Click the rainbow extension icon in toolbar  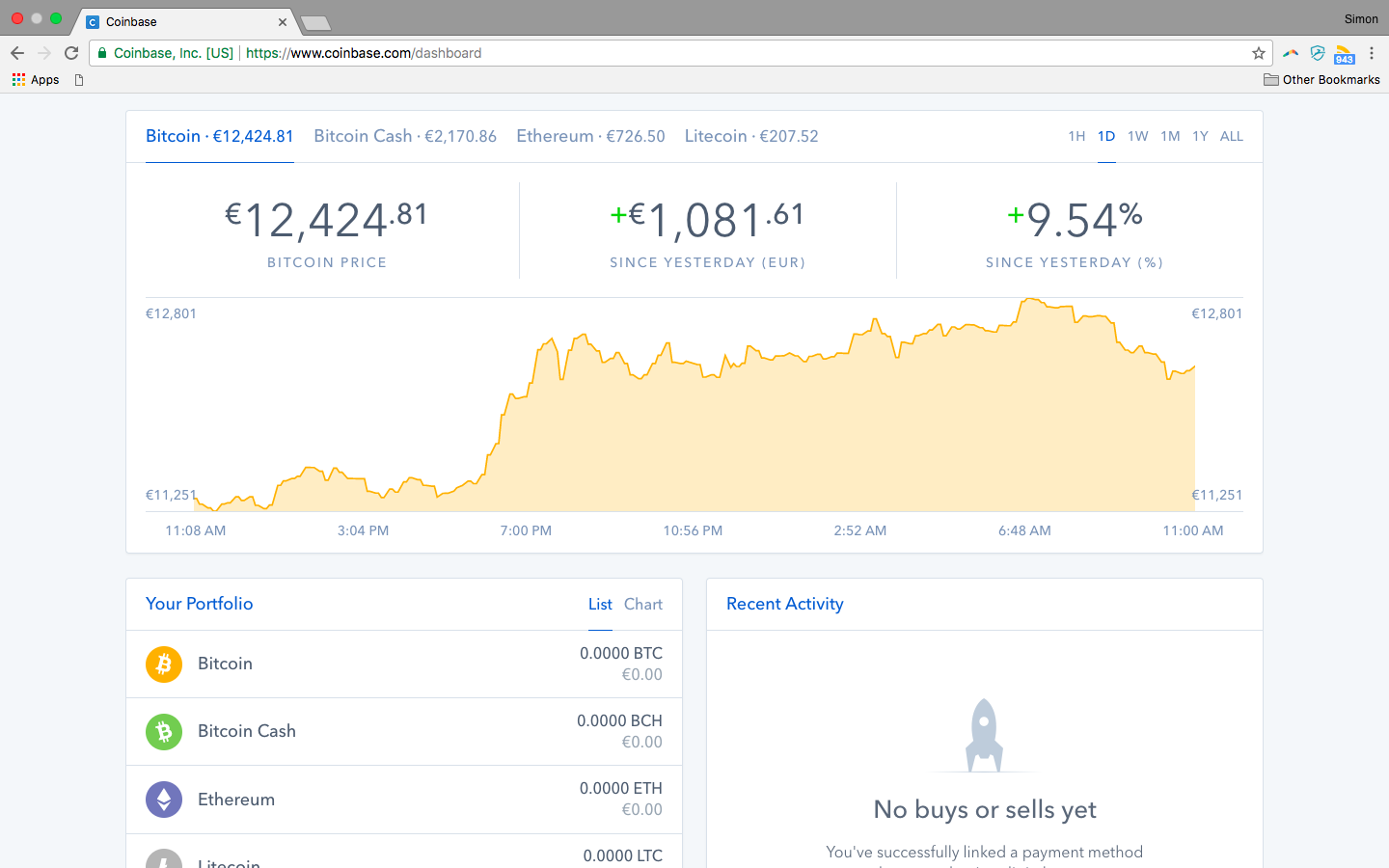pos(1291,53)
